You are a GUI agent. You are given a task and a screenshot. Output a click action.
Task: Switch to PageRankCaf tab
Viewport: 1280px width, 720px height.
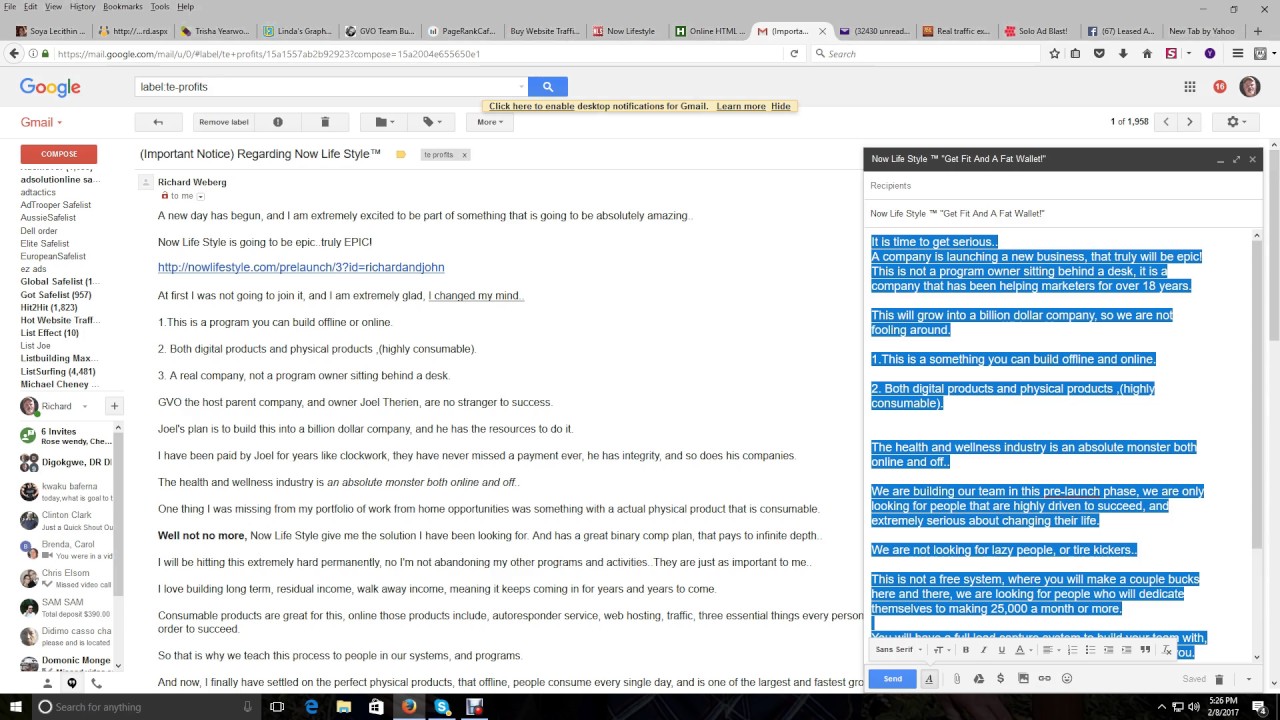(x=461, y=31)
